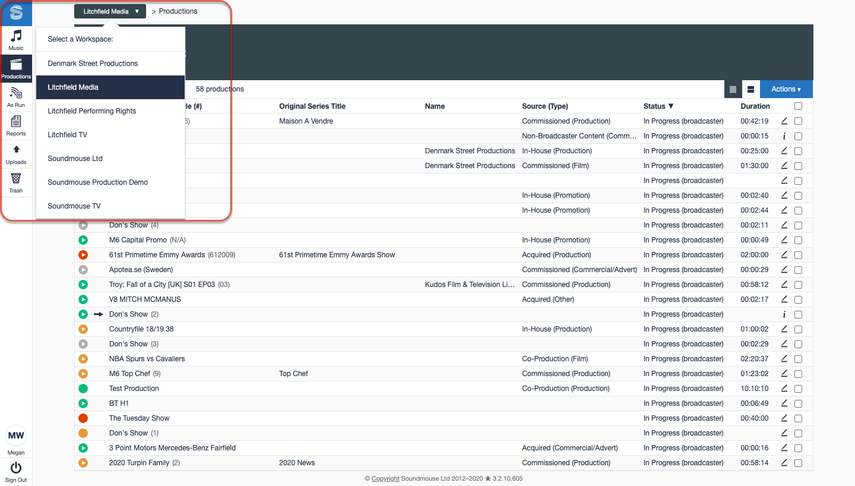
Task: Sort by Name column header
Action: click(435, 106)
